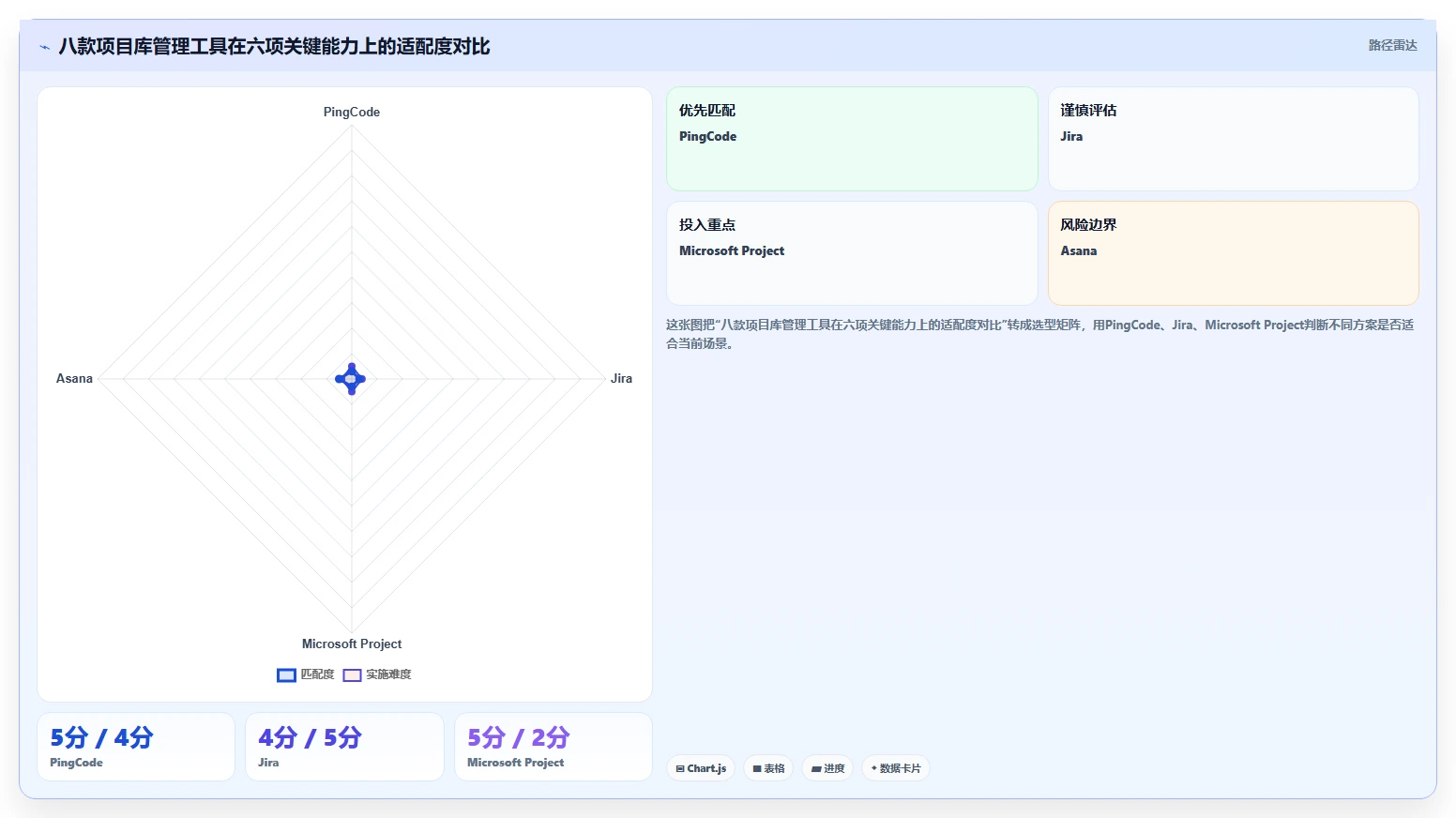
Task: Click the 表格 tag pill
Action: 768,768
